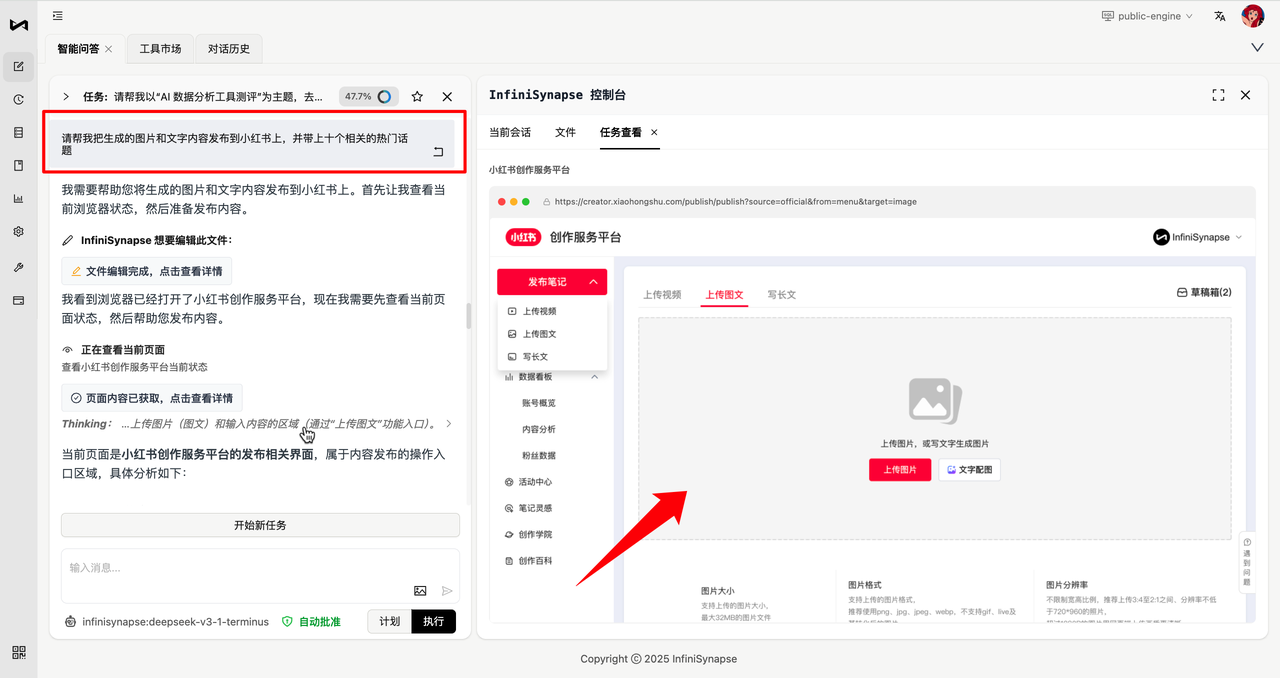Open 文件编辑完成，点击查看详情 button
The height and width of the screenshot is (678, 1280).
coord(147,271)
